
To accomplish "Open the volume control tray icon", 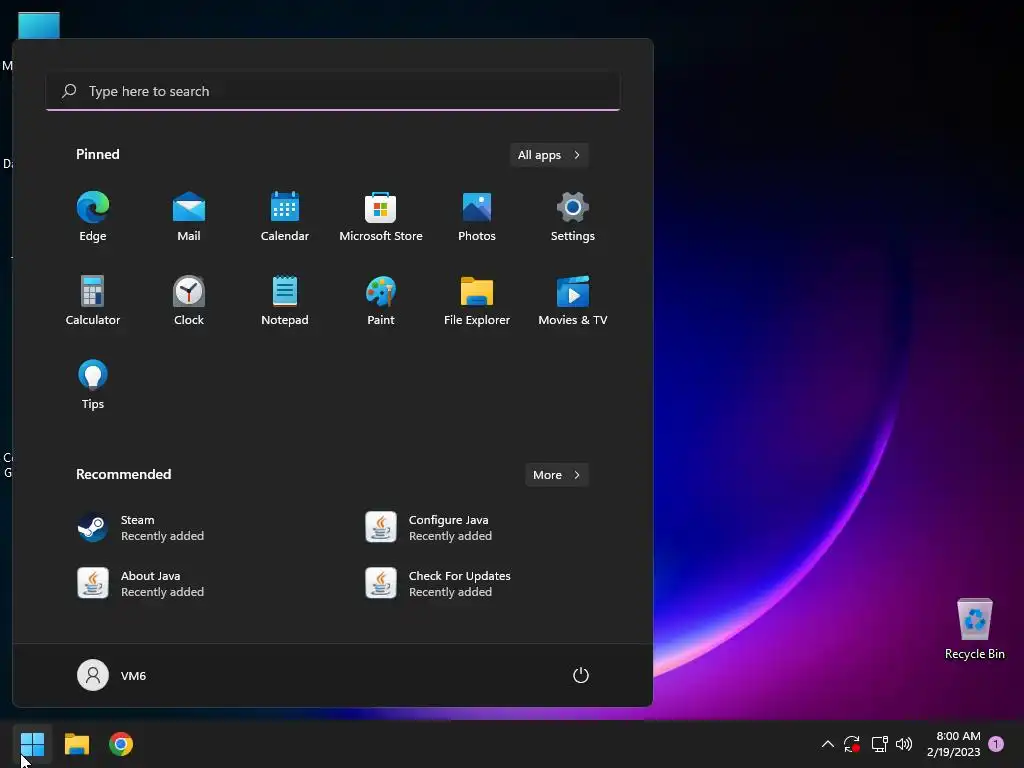I will [x=904, y=744].
